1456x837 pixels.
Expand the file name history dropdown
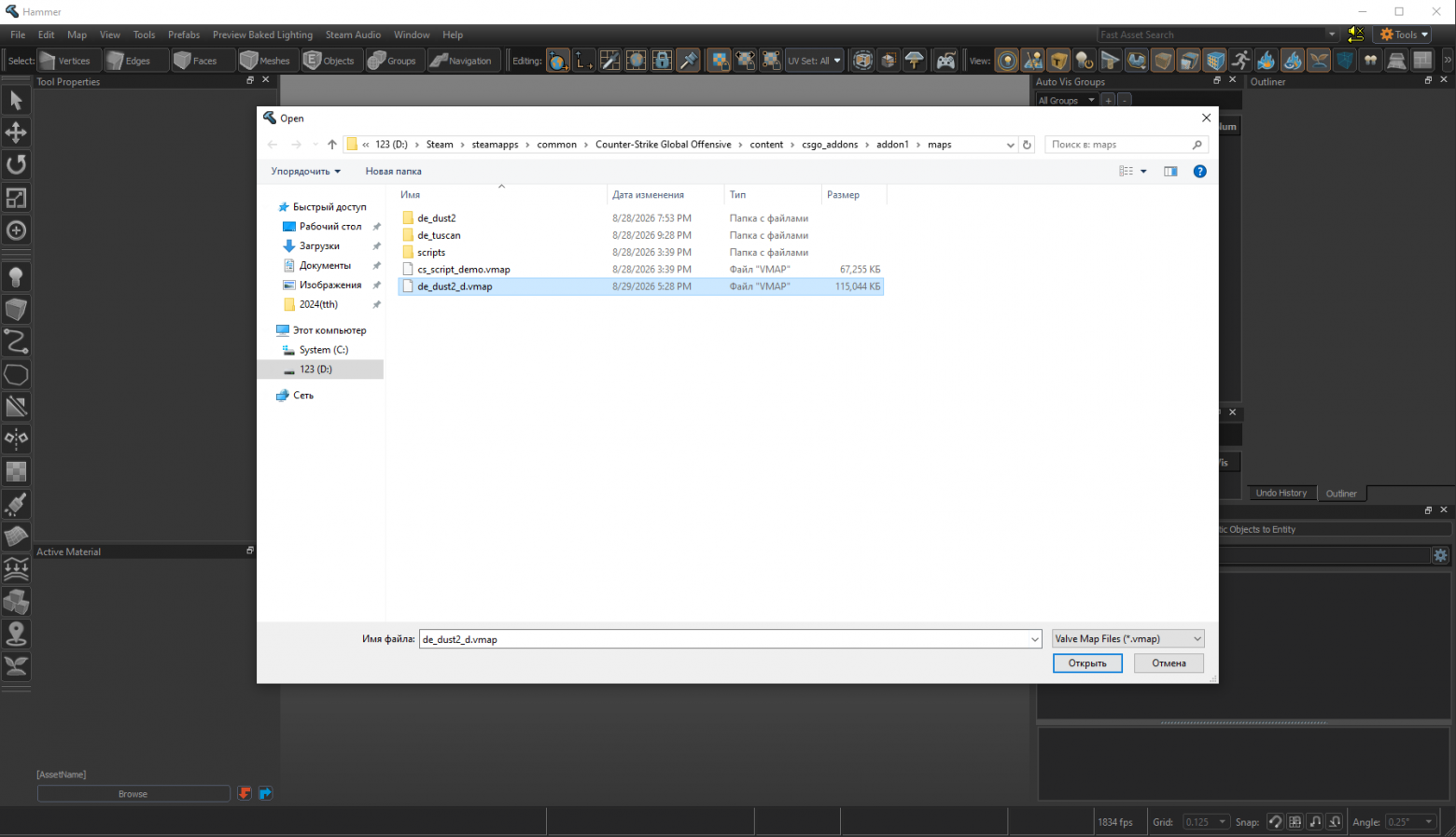click(1035, 639)
